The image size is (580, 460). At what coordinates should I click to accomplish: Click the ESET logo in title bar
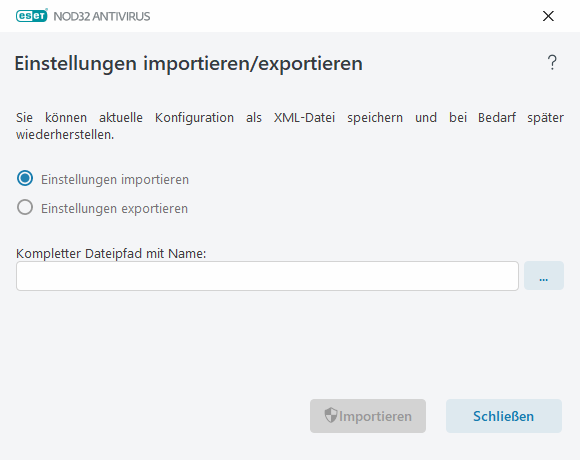point(32,16)
